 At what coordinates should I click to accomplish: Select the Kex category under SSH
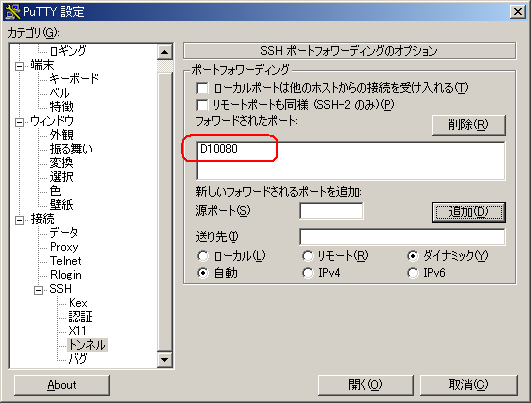click(x=78, y=303)
